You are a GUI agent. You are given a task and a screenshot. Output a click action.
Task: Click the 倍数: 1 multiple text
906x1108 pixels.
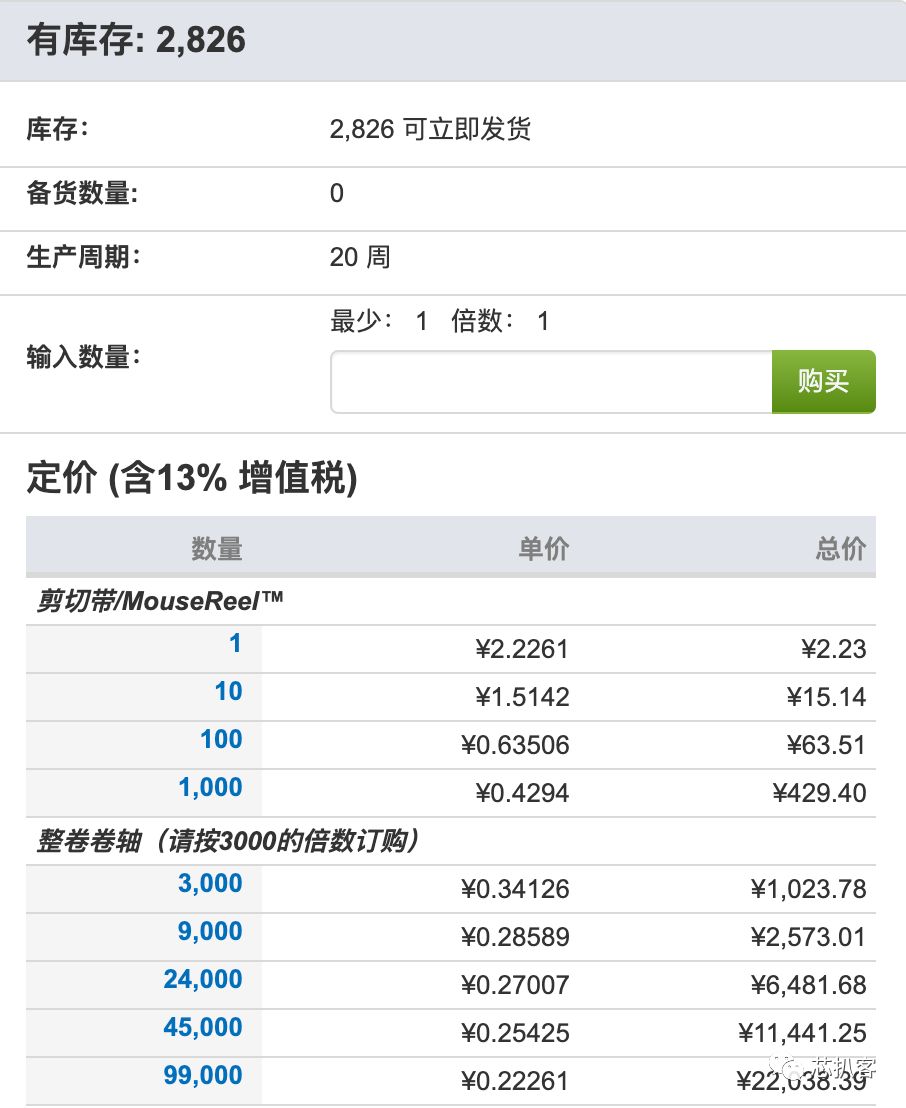pos(500,322)
